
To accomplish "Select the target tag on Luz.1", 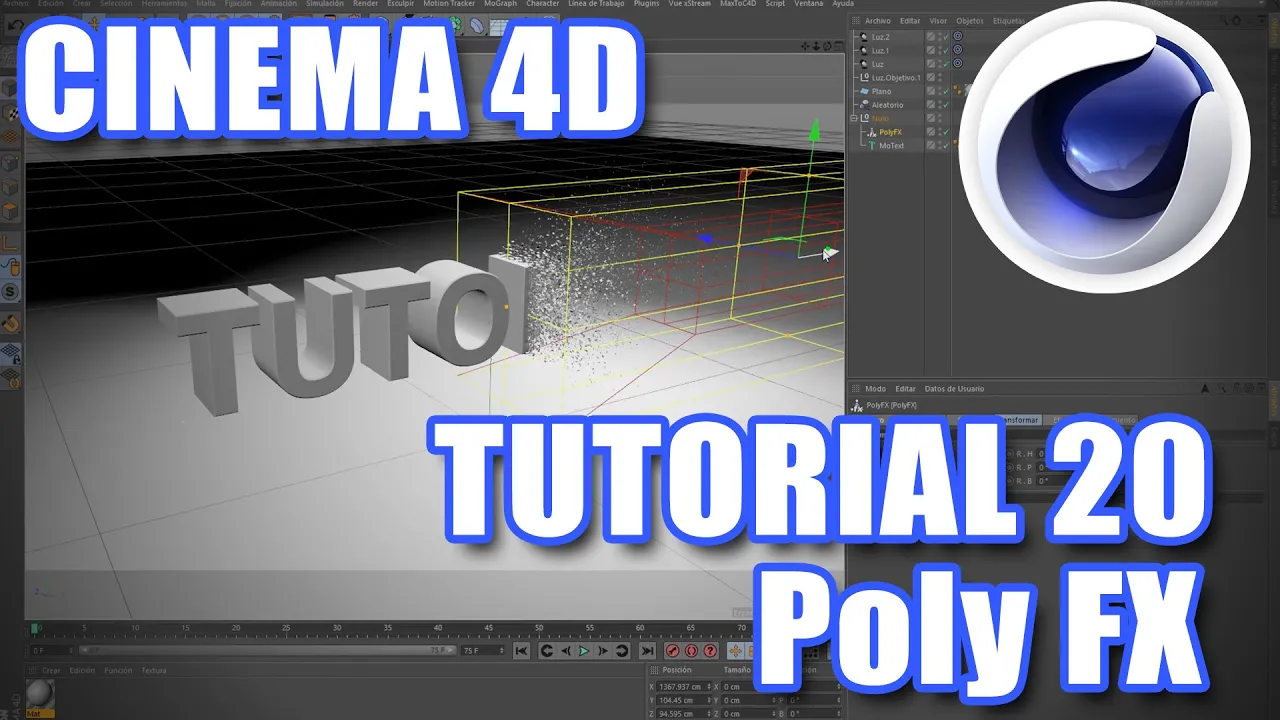I will tap(957, 50).
